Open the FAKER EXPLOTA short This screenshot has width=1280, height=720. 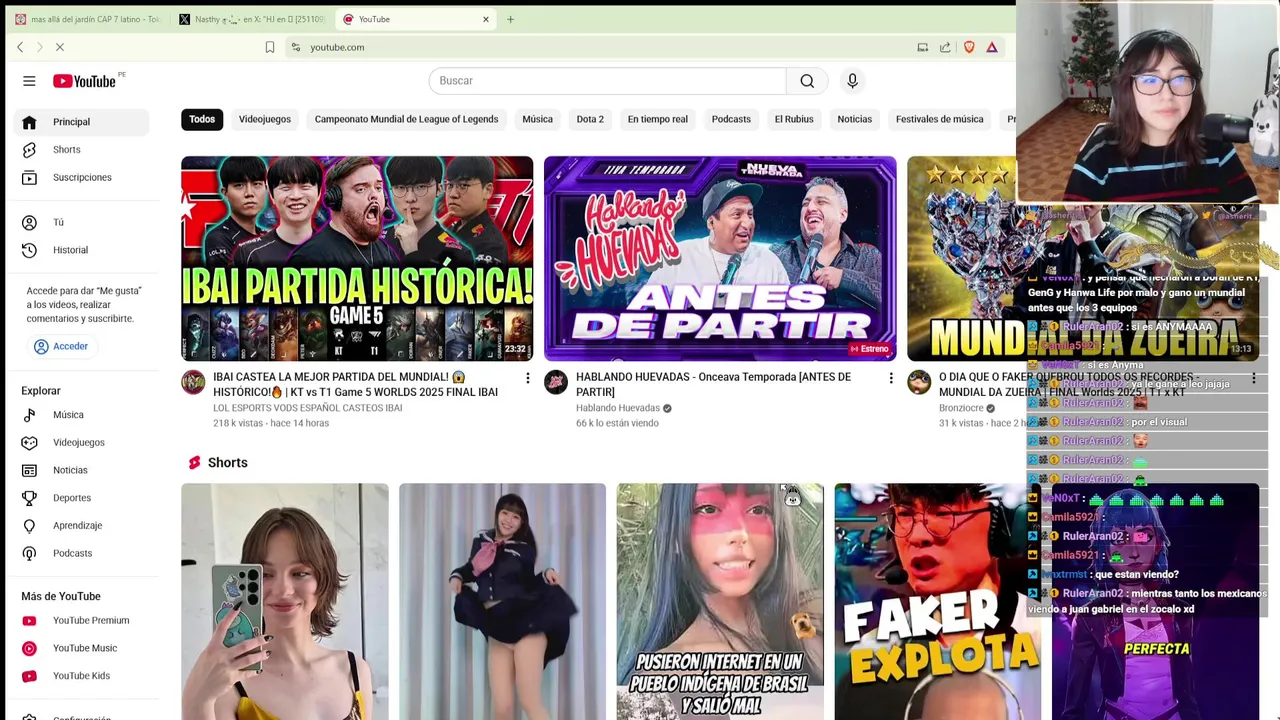(937, 601)
